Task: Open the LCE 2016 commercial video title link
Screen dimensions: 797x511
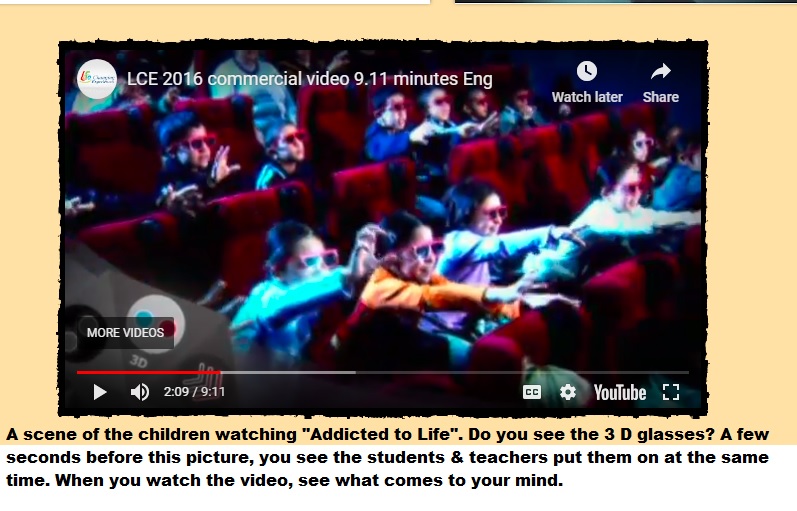Action: click(x=310, y=79)
